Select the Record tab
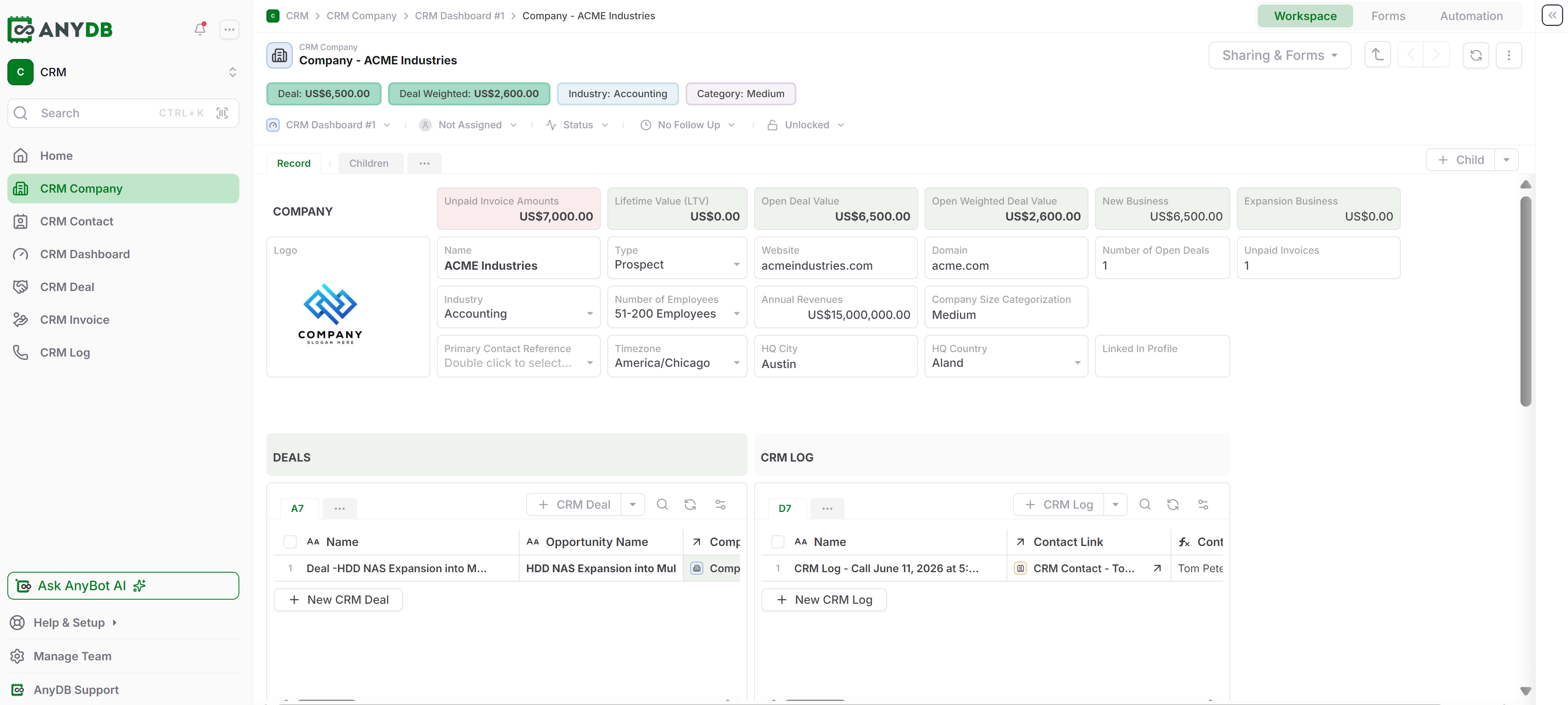The width and height of the screenshot is (1568, 705). coord(293,163)
